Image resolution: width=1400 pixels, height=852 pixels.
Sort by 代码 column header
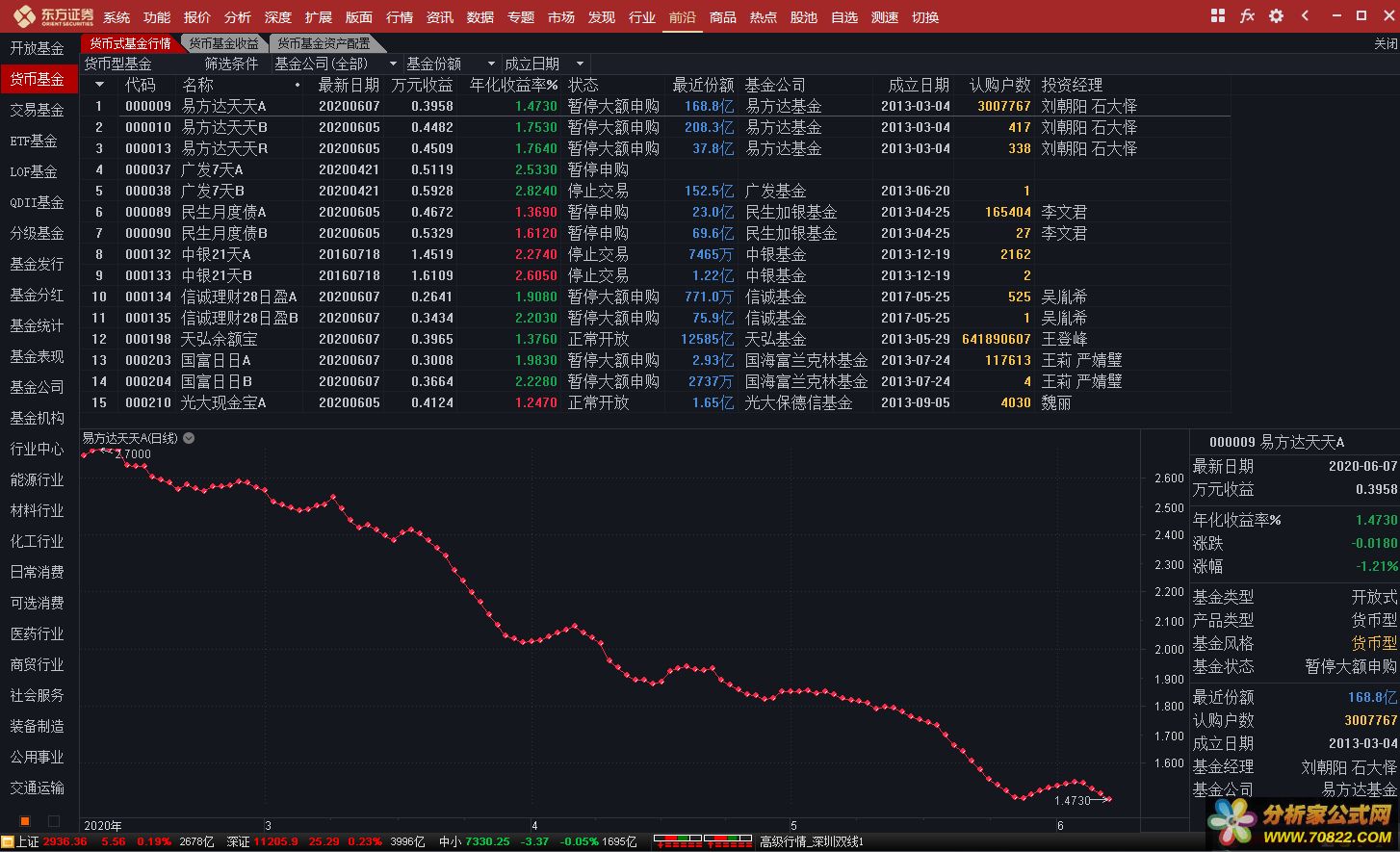140,85
